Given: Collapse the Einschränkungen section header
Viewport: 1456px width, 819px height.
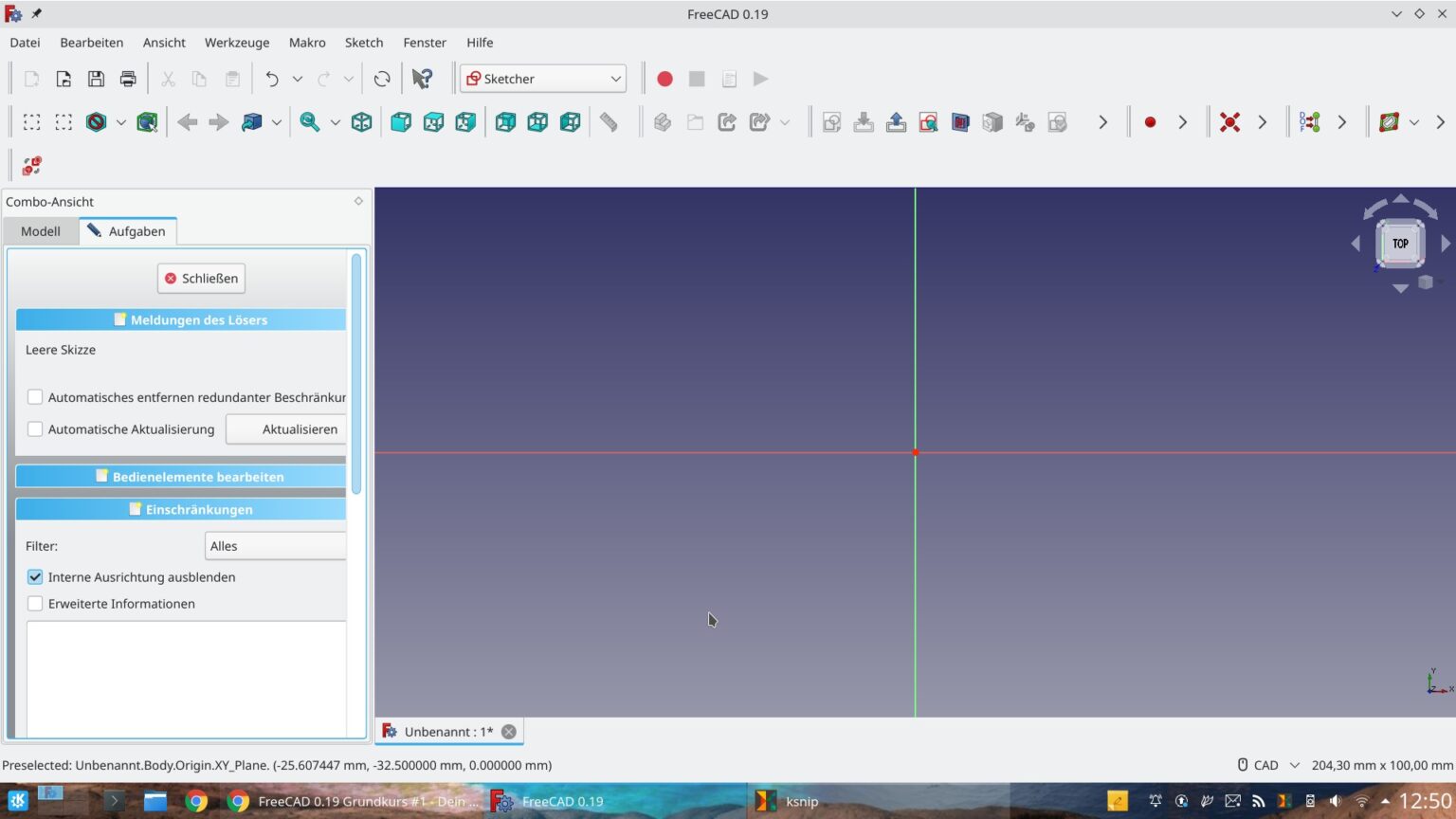Looking at the screenshot, I should (x=181, y=509).
